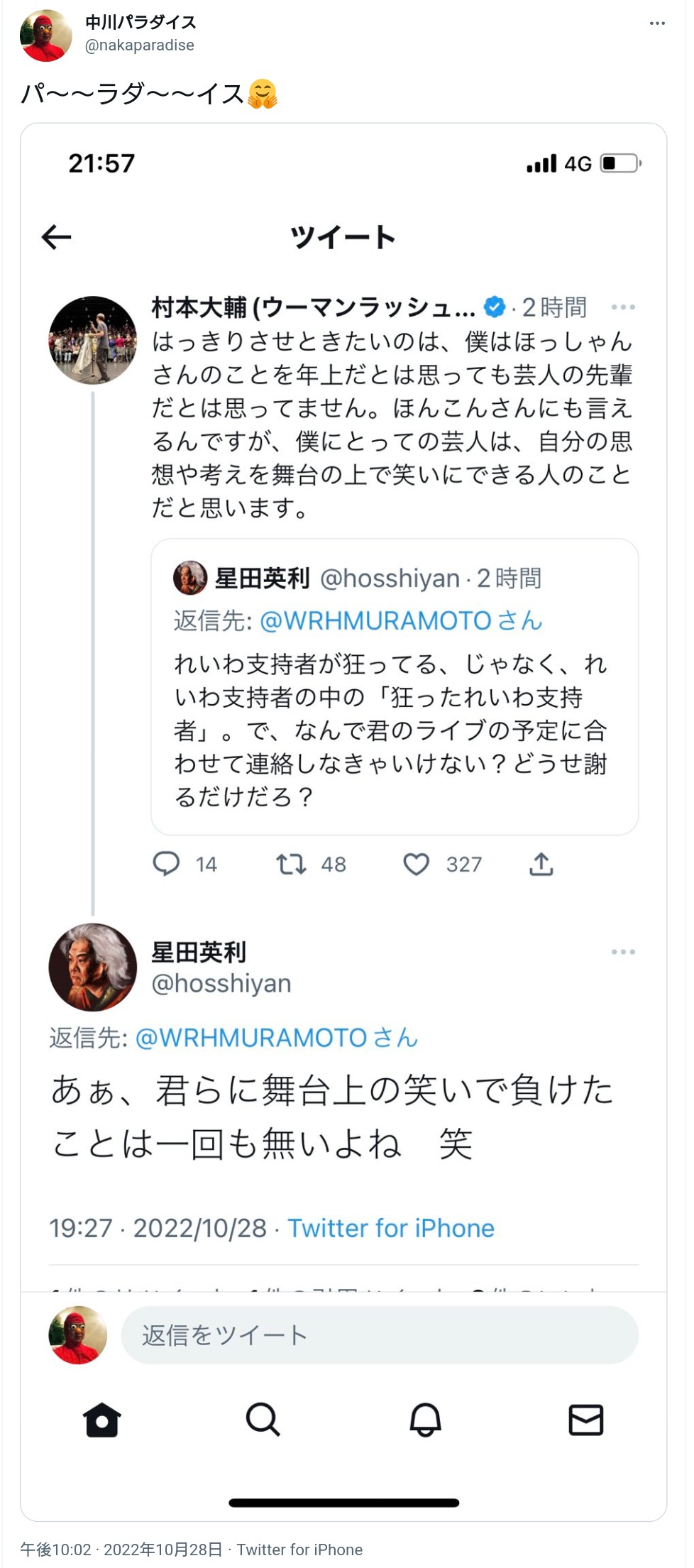Click the 中川パラダイス profile picture
This screenshot has height=1568, width=694.
(46, 35)
